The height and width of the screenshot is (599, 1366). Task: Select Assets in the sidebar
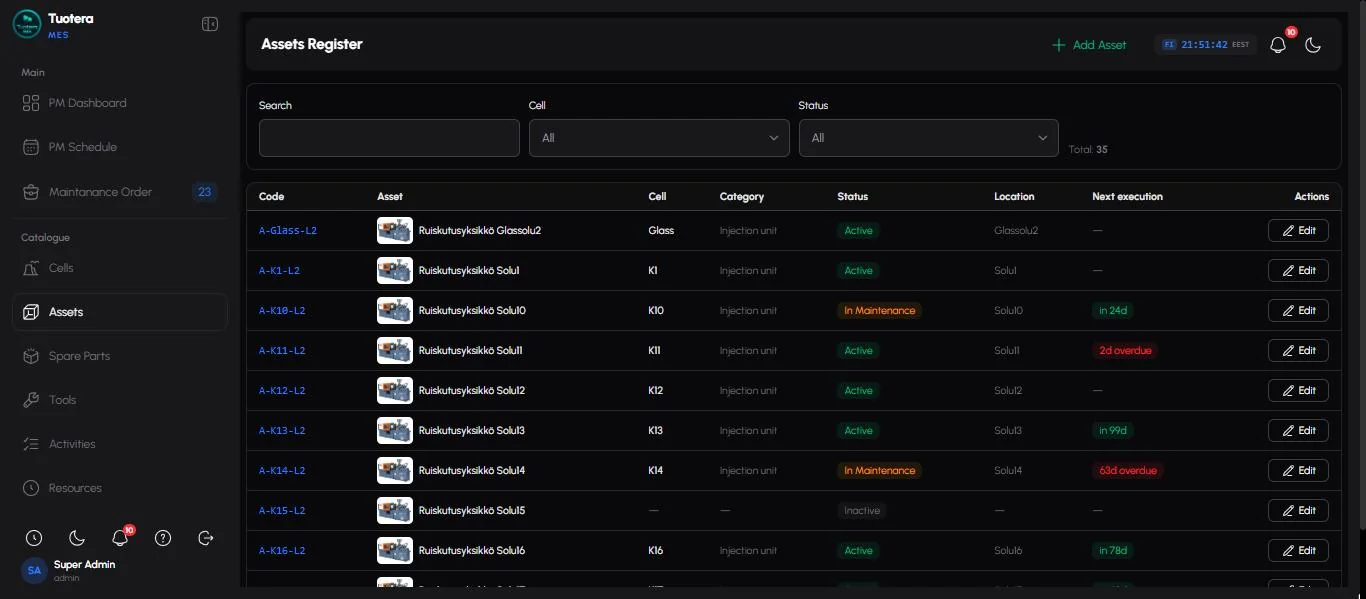pos(120,312)
